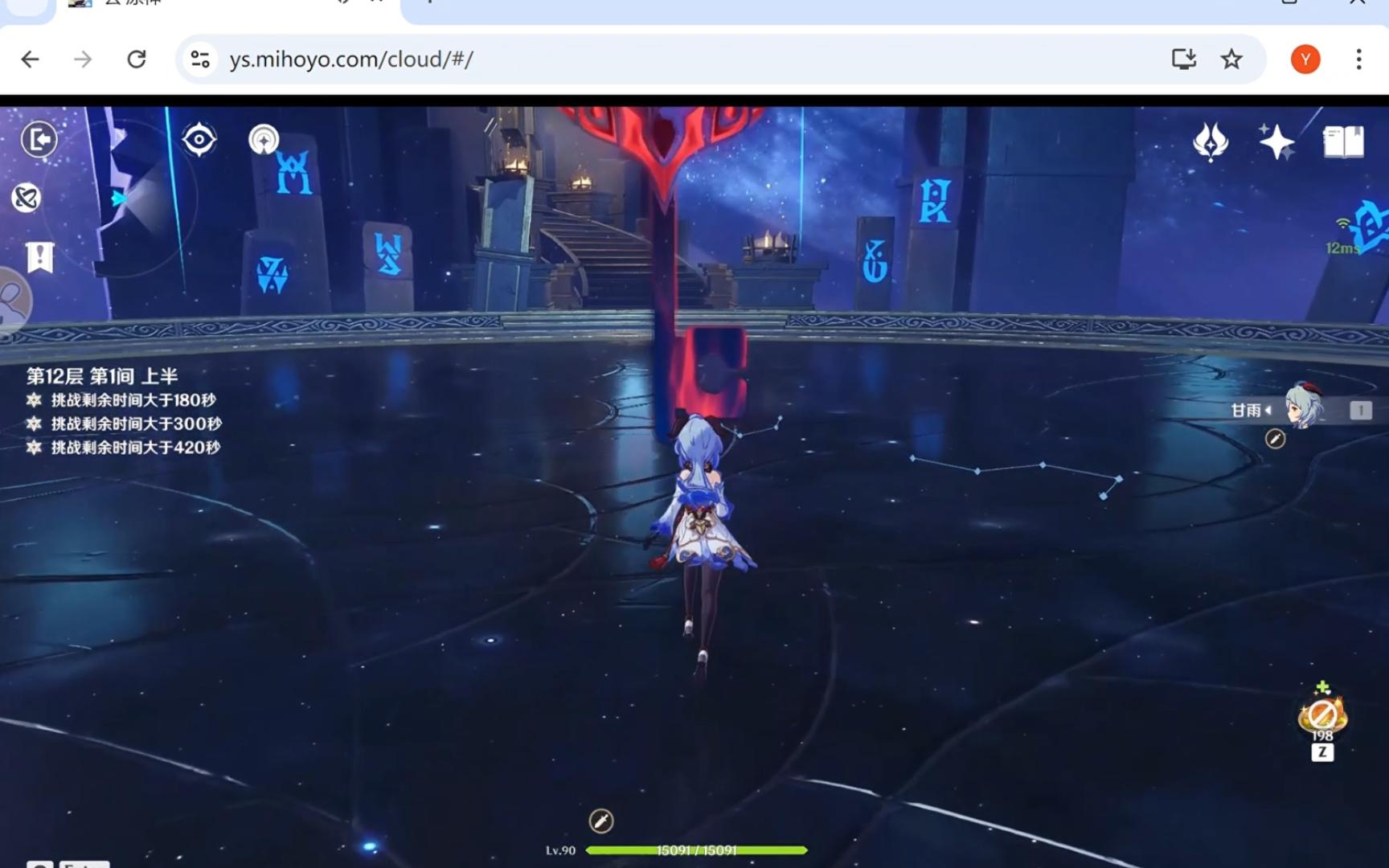The width and height of the screenshot is (1389, 868).
Task: Open the book icon at top right
Action: (x=1343, y=141)
